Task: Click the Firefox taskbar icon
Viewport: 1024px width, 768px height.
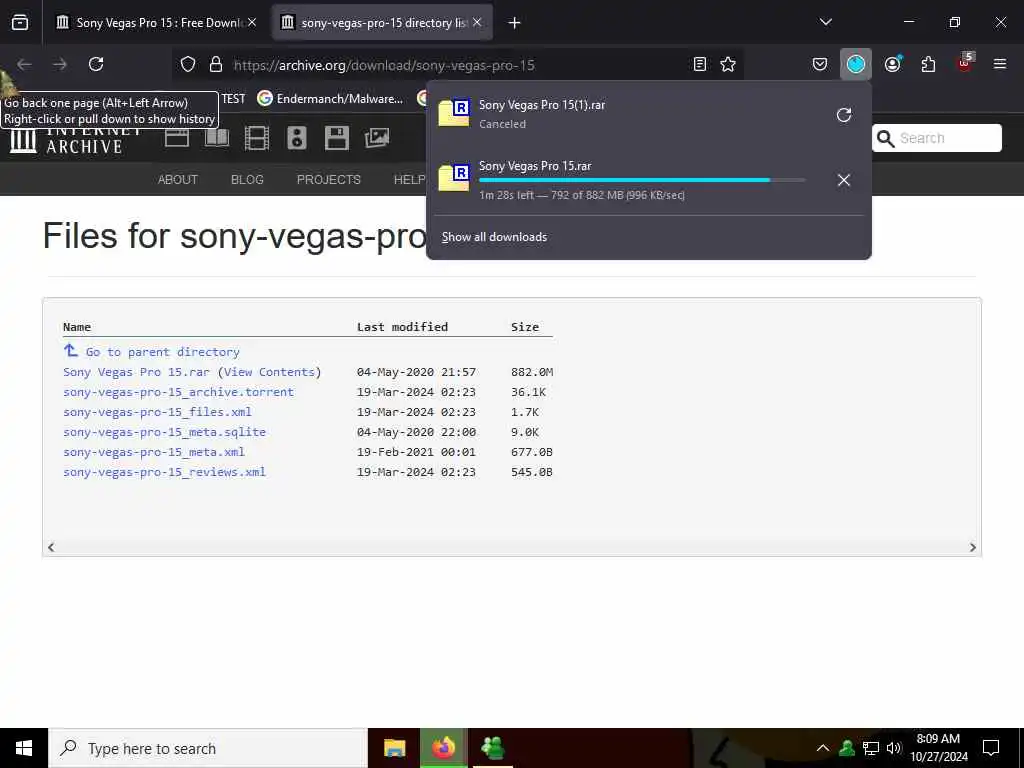Action: coord(443,748)
